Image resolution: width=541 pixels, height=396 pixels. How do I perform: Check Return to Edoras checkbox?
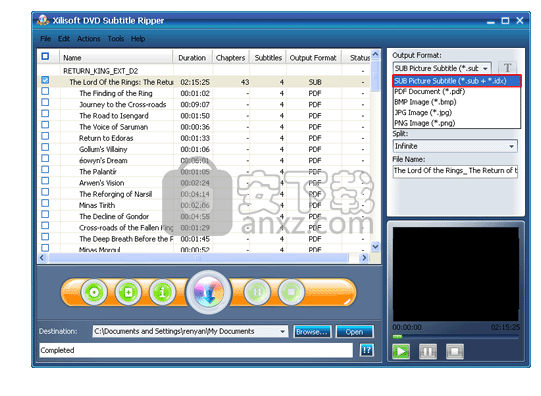45,136
